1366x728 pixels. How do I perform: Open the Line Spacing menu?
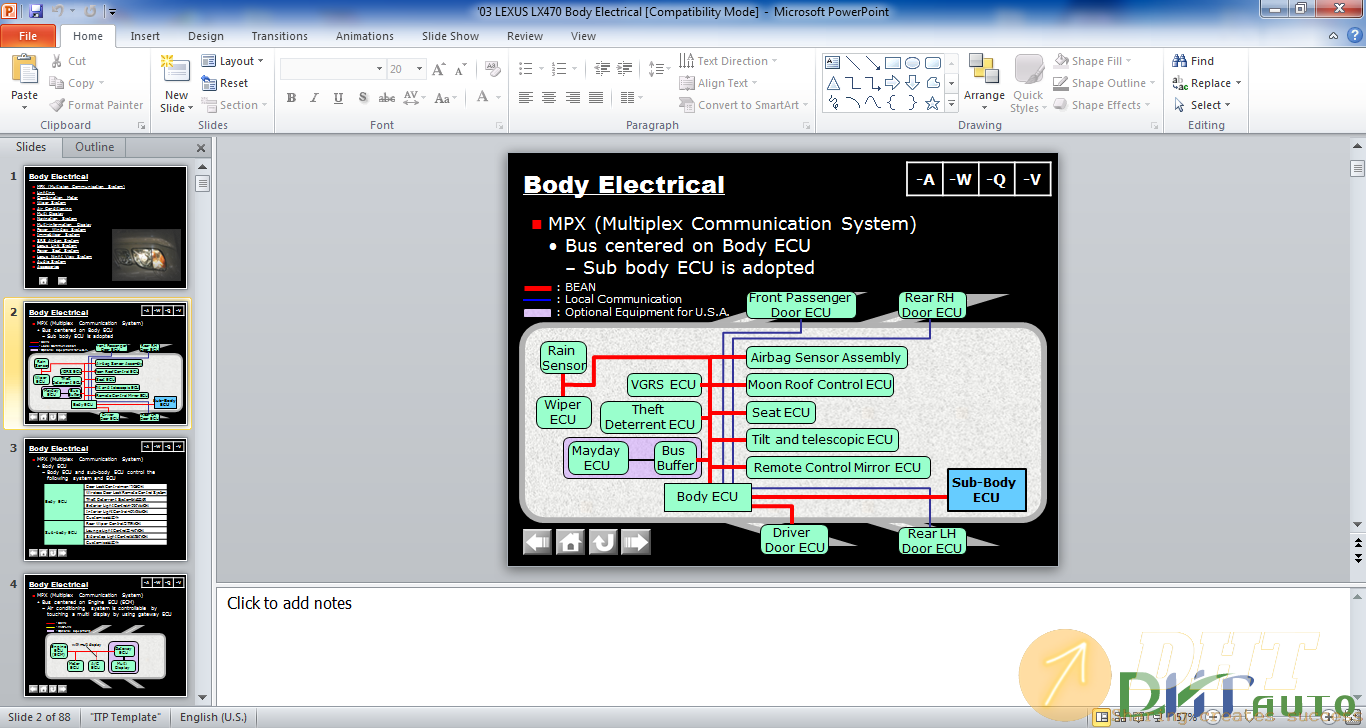[x=658, y=69]
